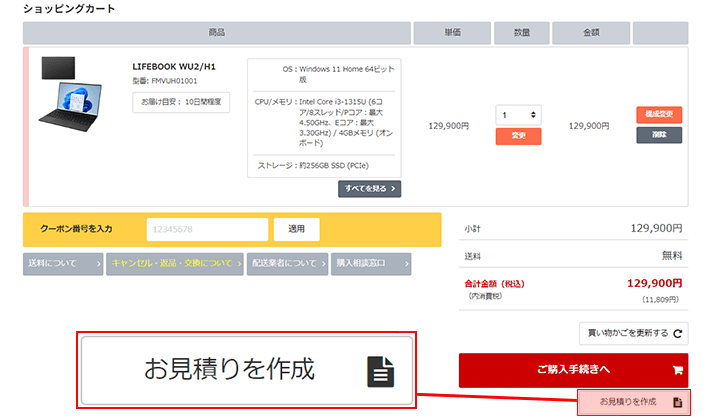Screen dimensions: 717x419
Task: Click the OS : Windows 11 Home spec row
Action: pyautogui.click(x=324, y=74)
